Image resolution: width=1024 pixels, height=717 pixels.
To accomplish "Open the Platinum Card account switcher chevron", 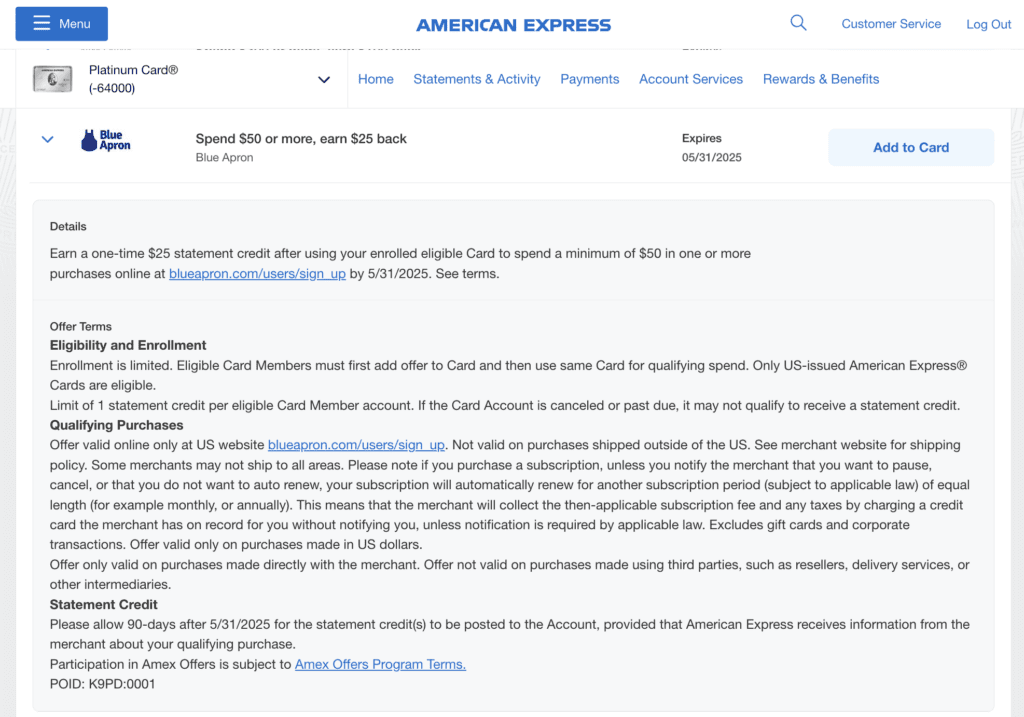I will coord(323,79).
